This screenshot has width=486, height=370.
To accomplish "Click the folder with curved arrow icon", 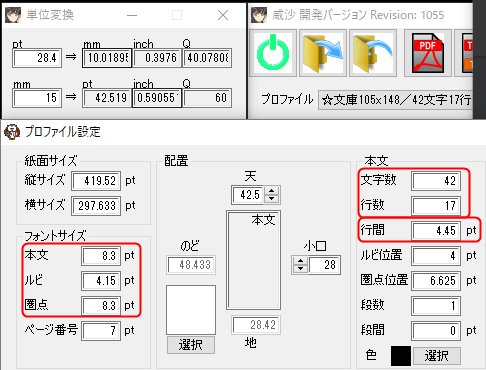I will click(373, 53).
